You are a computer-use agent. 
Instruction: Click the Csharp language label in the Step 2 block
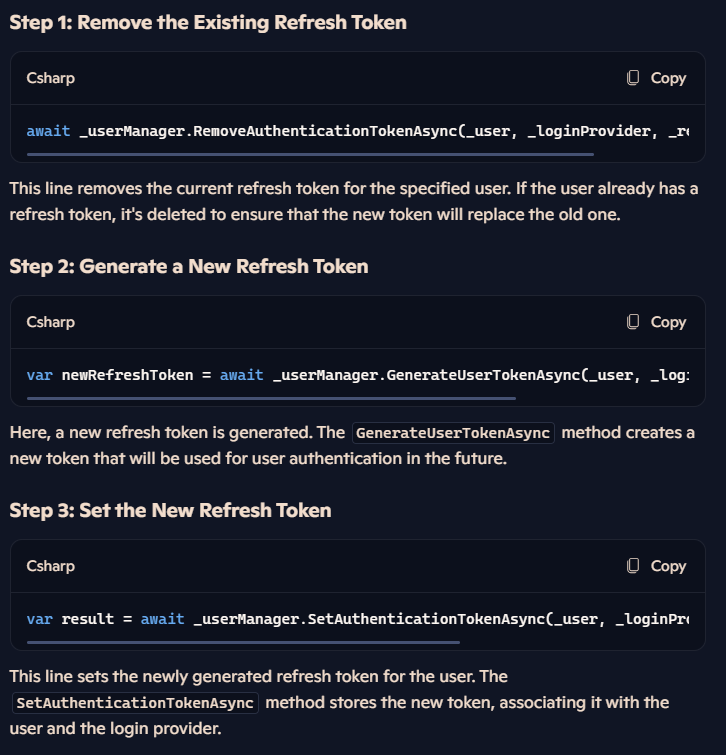coord(51,322)
